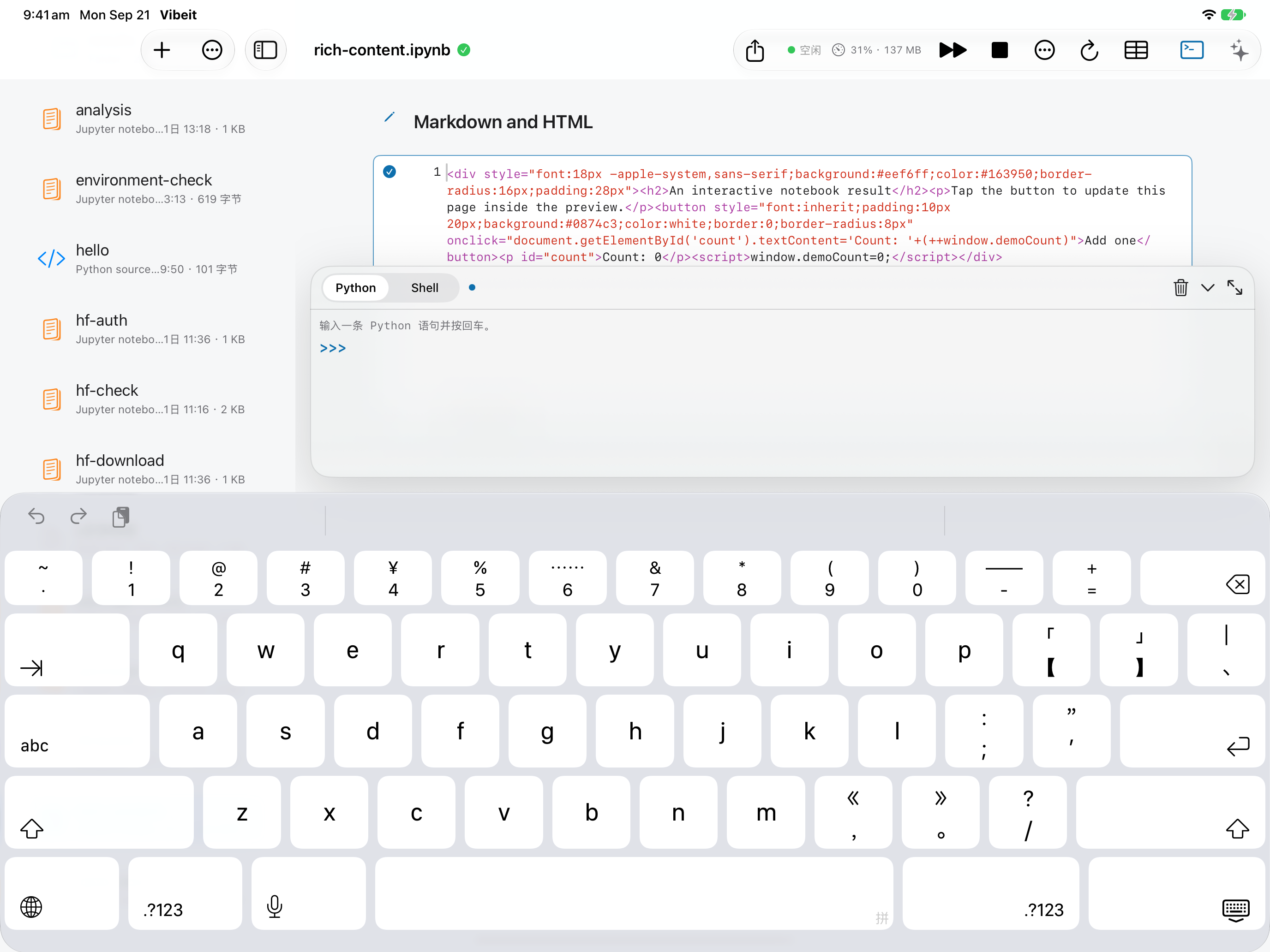Stop kernel execution with the square button
The width and height of the screenshot is (1270, 952).
tap(1000, 50)
